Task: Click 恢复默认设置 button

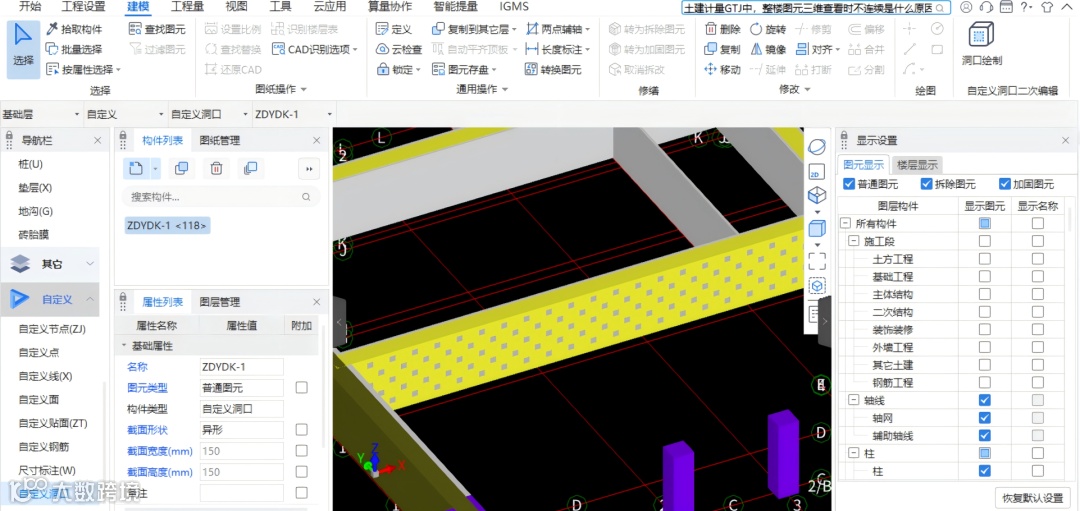Action: click(1033, 498)
